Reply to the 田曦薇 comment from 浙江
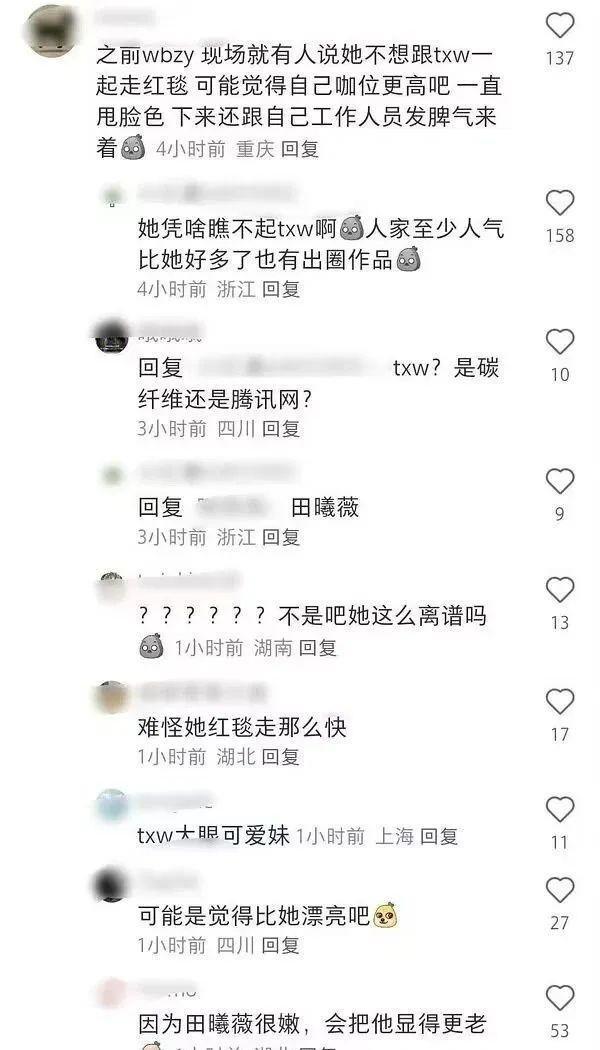The image size is (600, 1050). (281, 537)
